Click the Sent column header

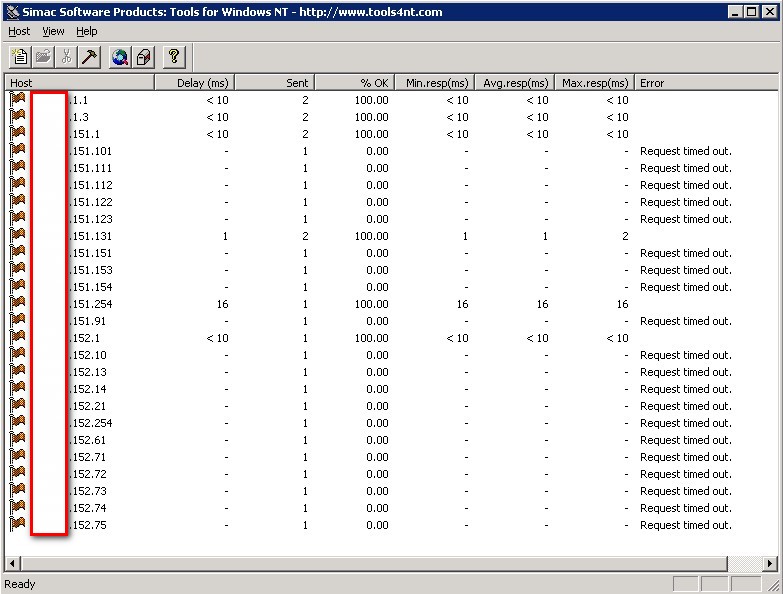pyautogui.click(x=274, y=83)
